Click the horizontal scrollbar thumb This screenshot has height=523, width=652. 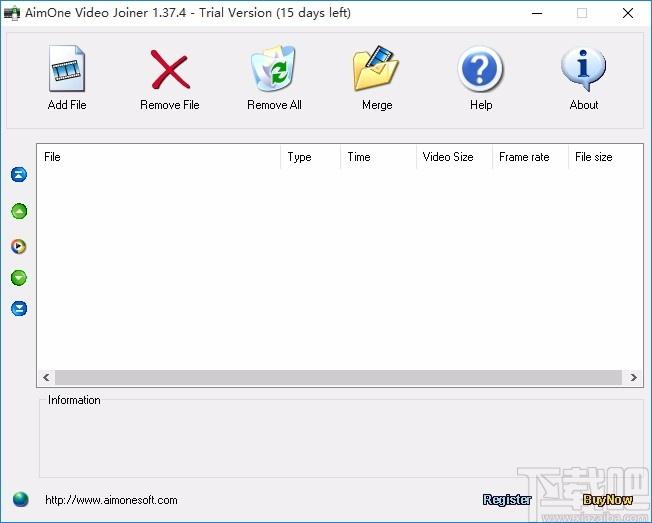[x=338, y=377]
